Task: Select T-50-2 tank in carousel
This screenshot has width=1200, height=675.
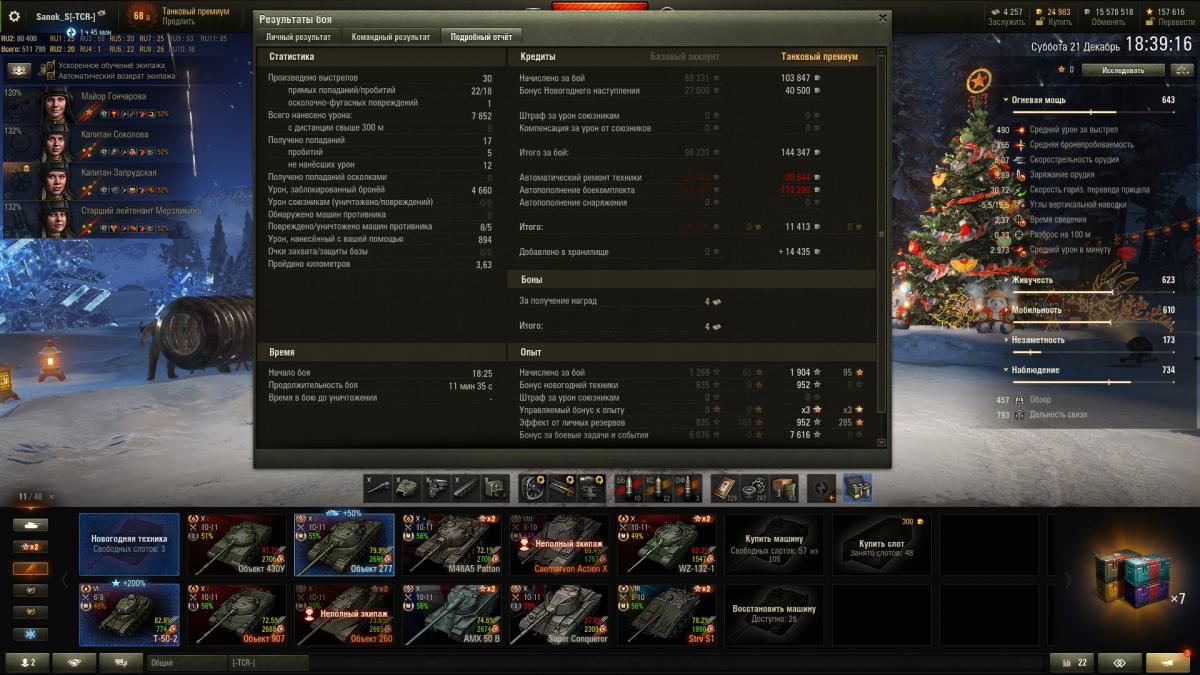Action: [130, 613]
